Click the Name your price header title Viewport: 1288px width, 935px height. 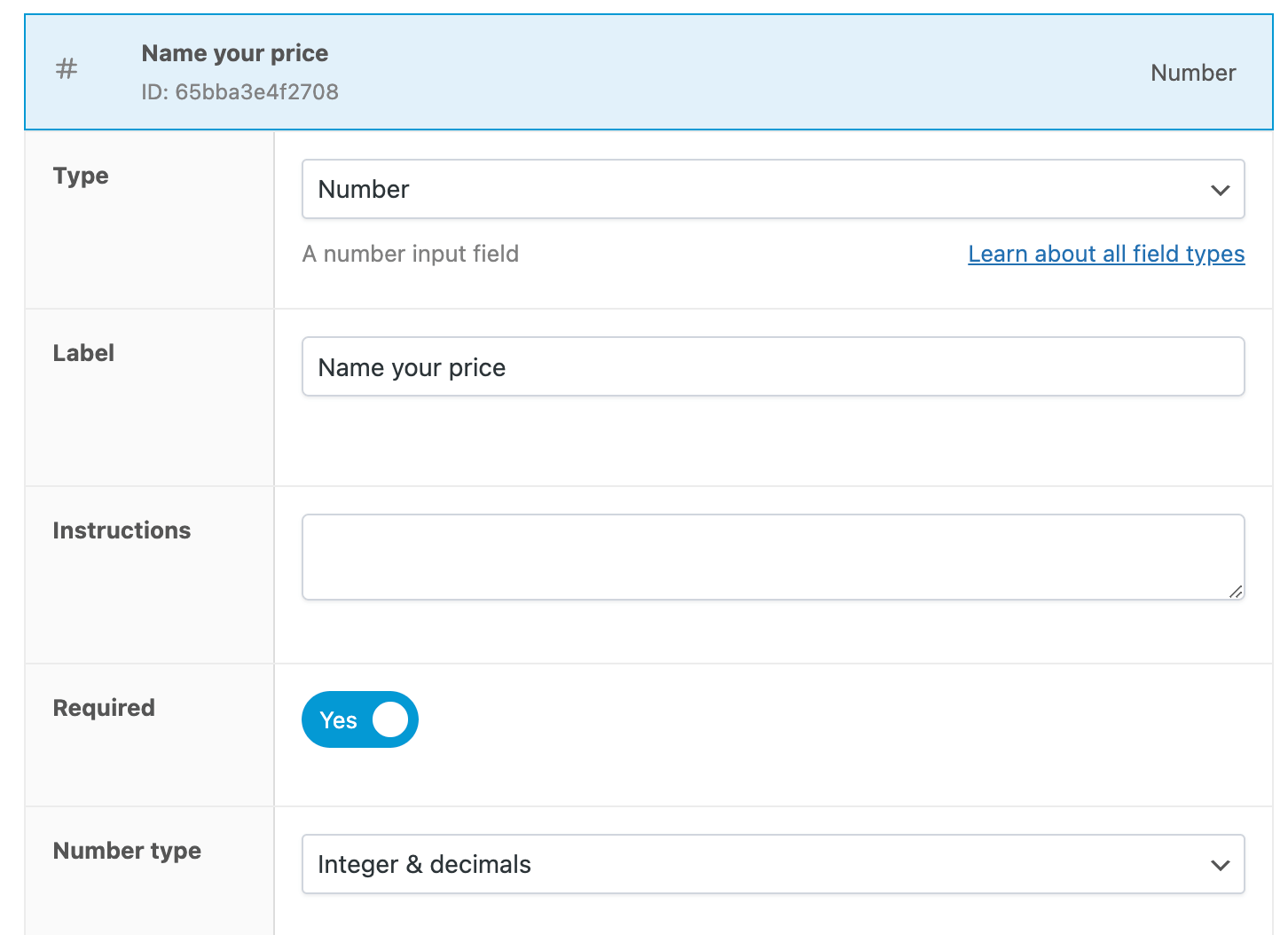[x=235, y=53]
